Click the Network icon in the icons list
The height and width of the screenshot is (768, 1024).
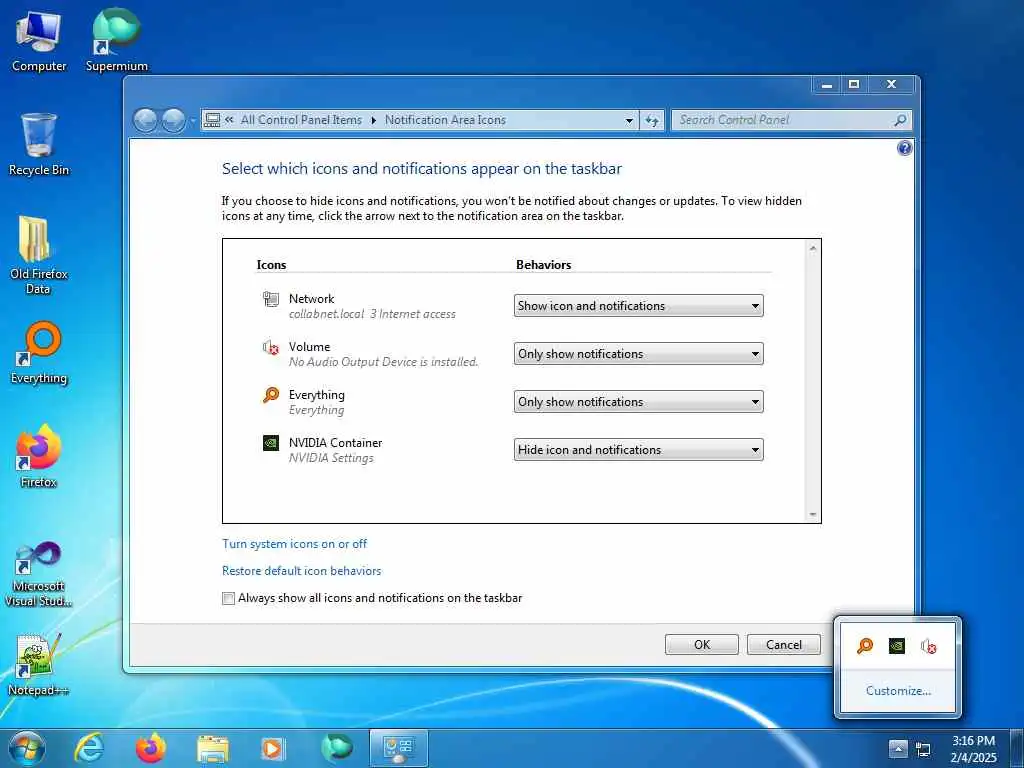[270, 299]
